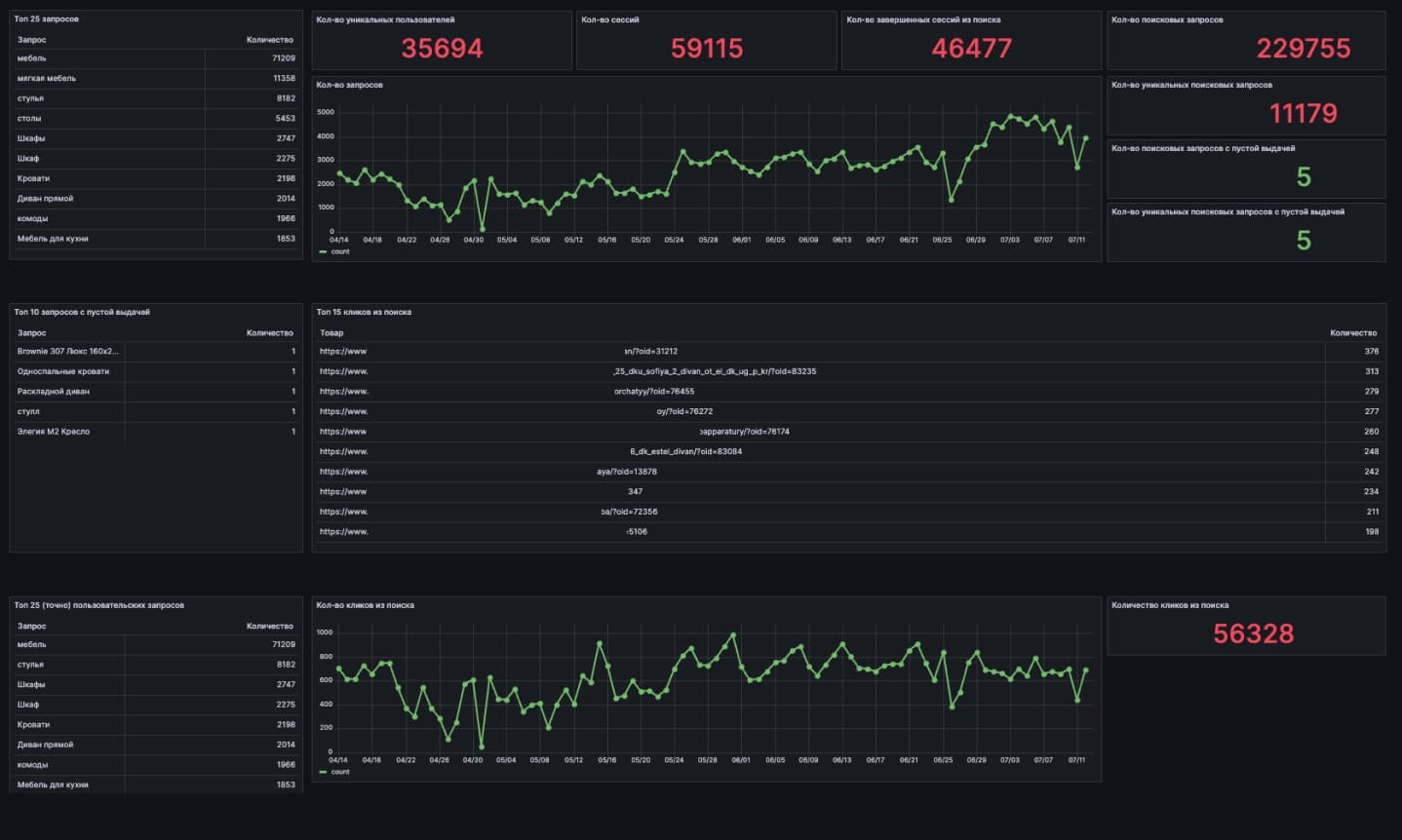
Task: Open the Топ 25 запросов panel title menu
Action: coord(47,19)
